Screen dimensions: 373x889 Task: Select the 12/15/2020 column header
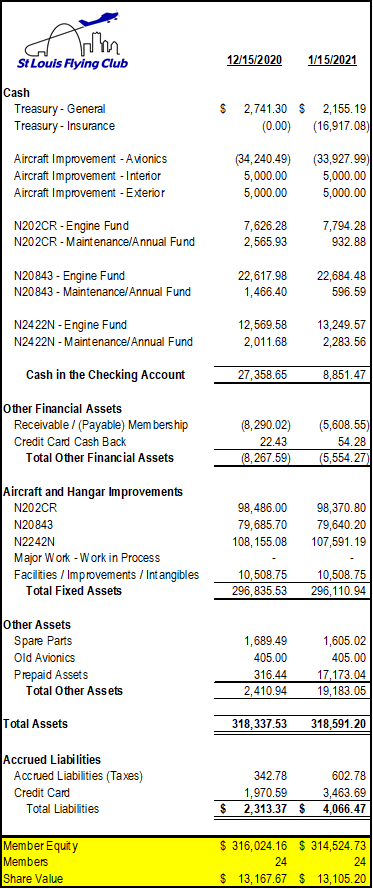(255, 60)
